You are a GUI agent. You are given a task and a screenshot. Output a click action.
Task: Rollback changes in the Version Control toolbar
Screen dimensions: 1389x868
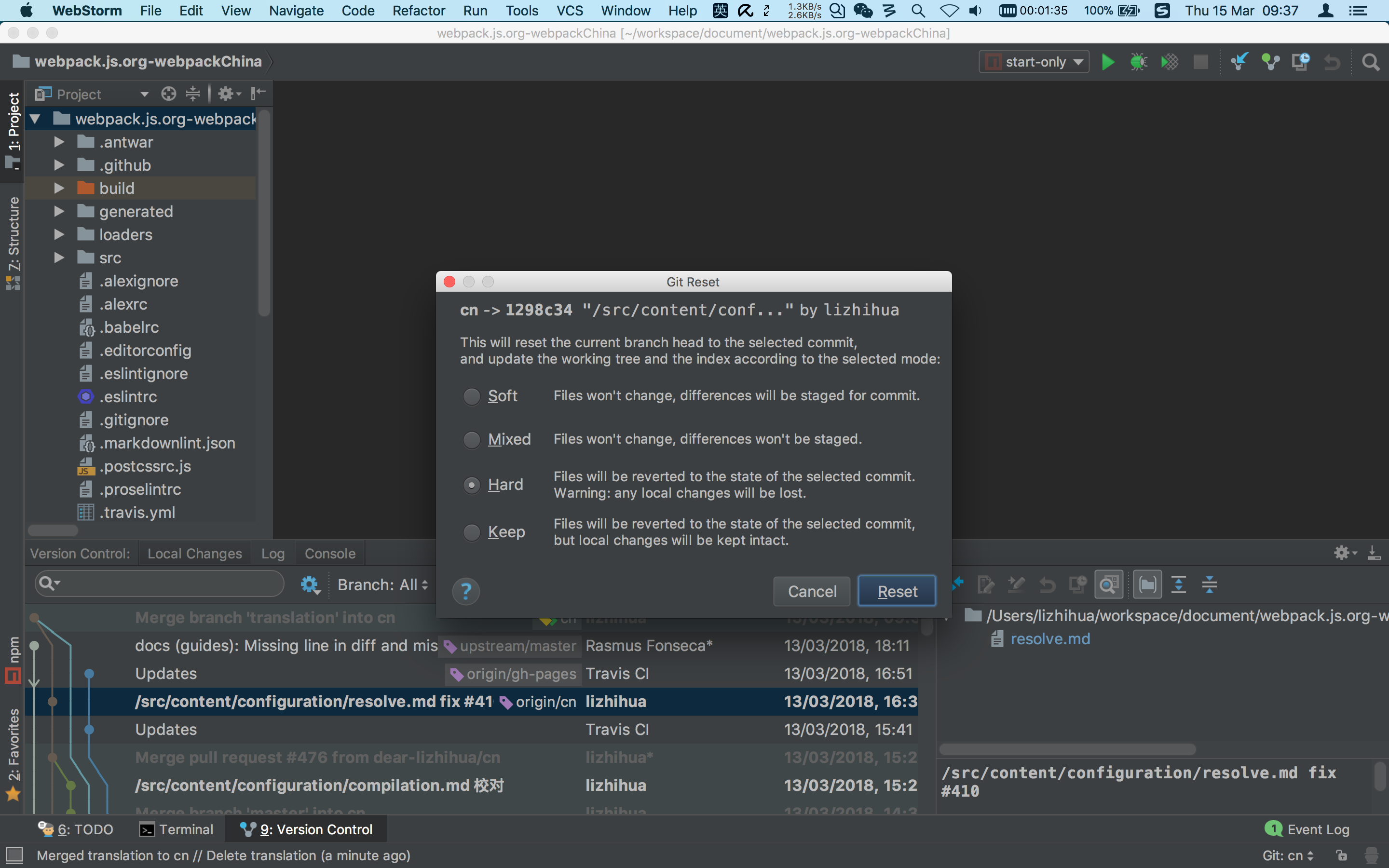point(1047,584)
